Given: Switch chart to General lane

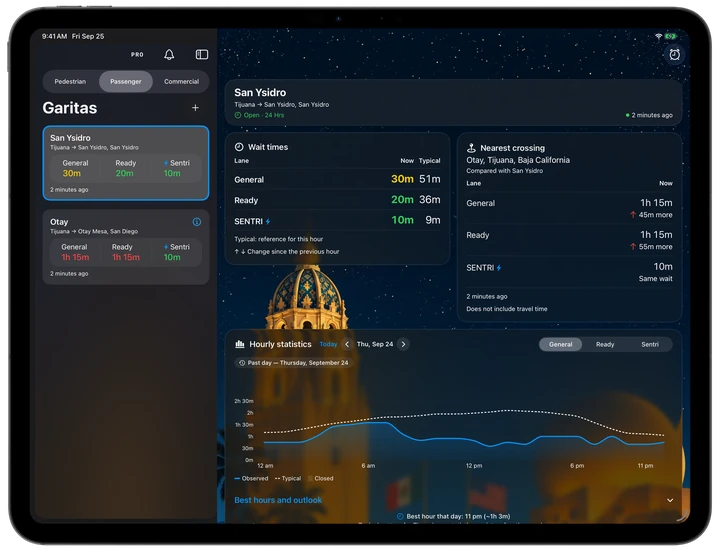Looking at the screenshot, I should click(x=561, y=344).
